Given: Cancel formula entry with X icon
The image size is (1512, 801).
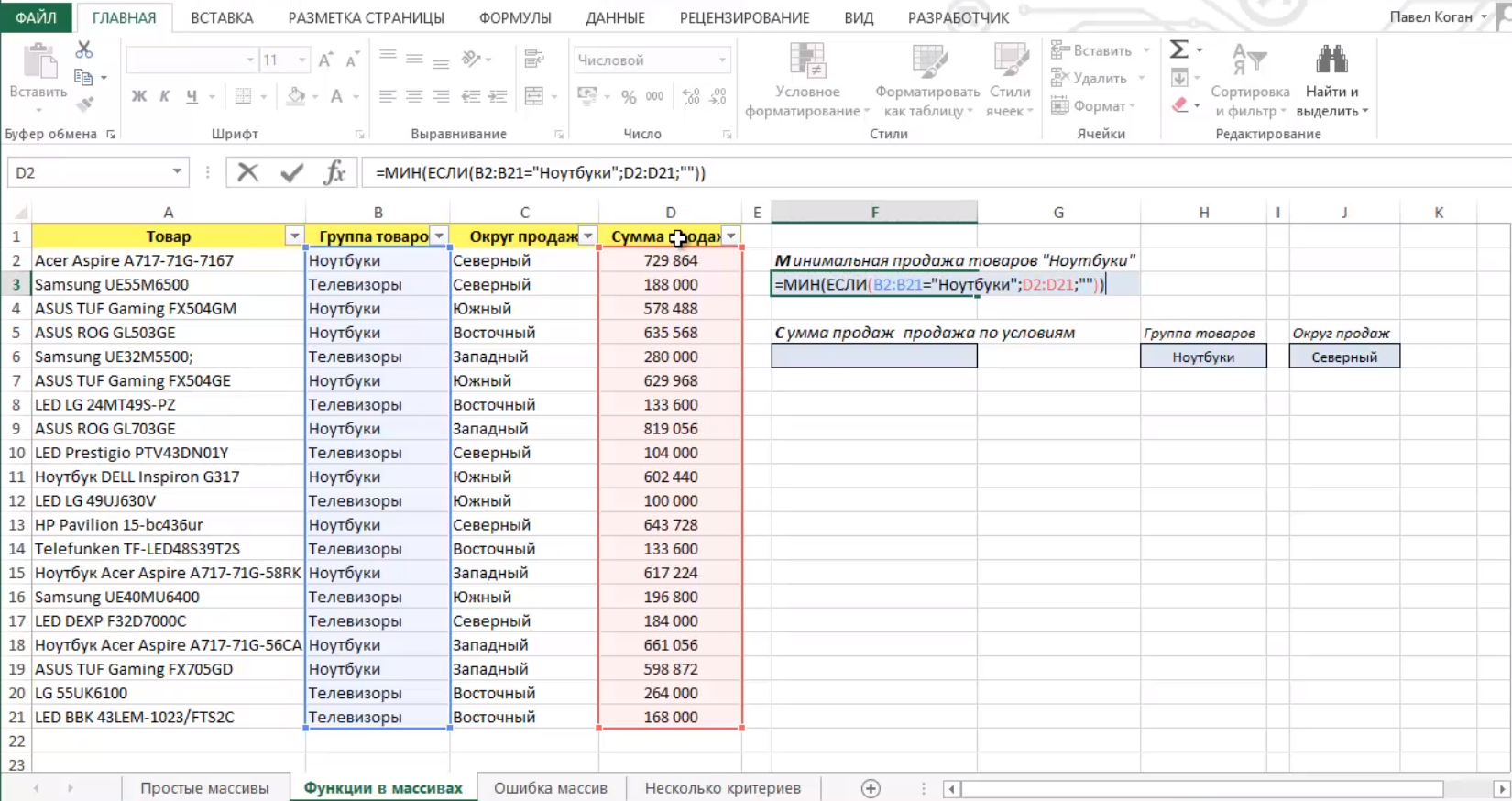Looking at the screenshot, I should pos(248,172).
